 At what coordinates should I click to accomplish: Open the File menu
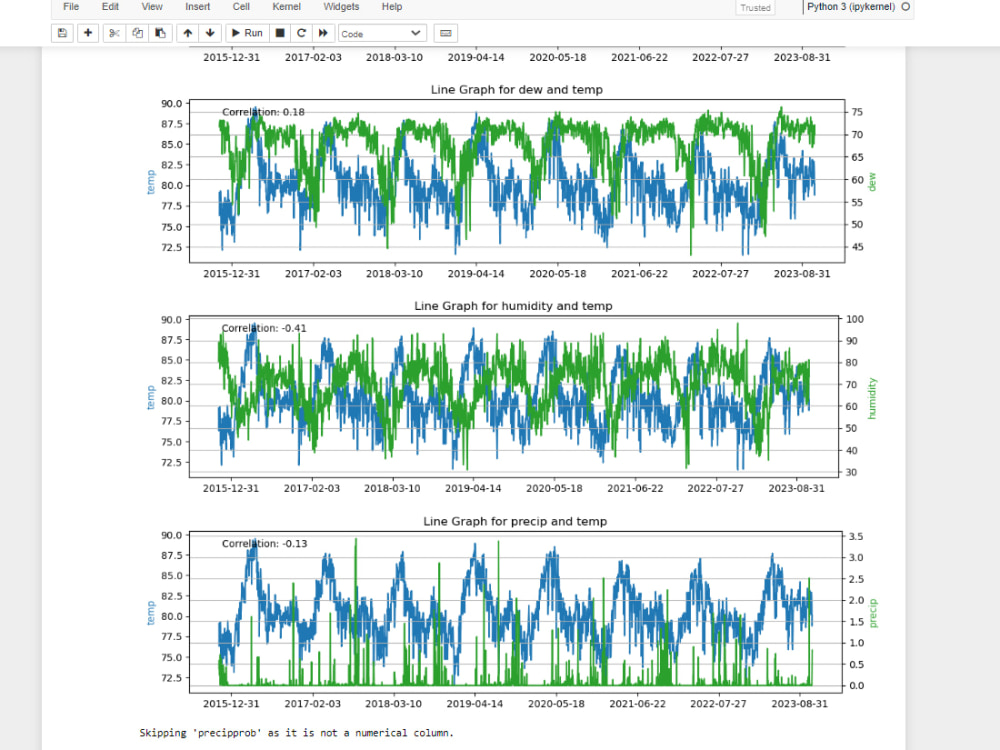point(71,7)
